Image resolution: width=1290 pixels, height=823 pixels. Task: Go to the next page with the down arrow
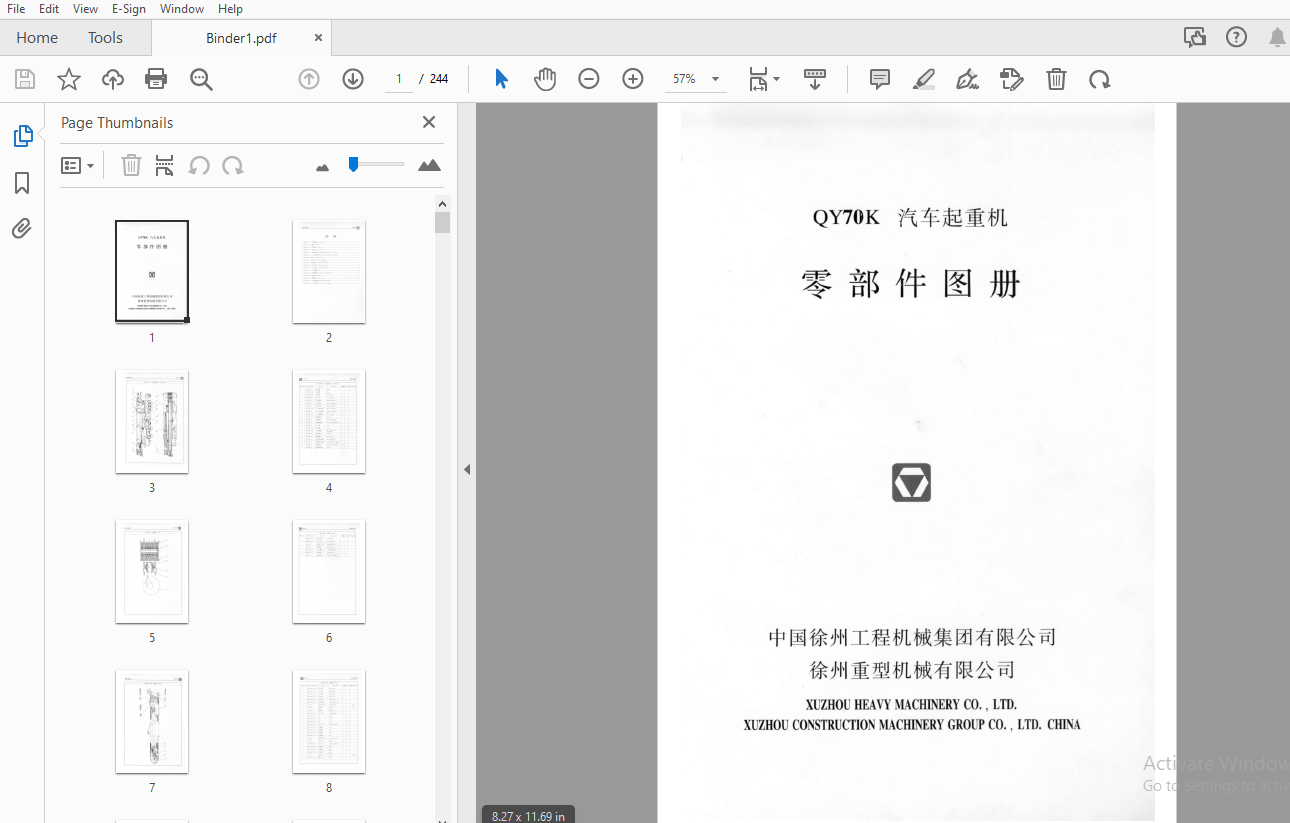coord(353,79)
